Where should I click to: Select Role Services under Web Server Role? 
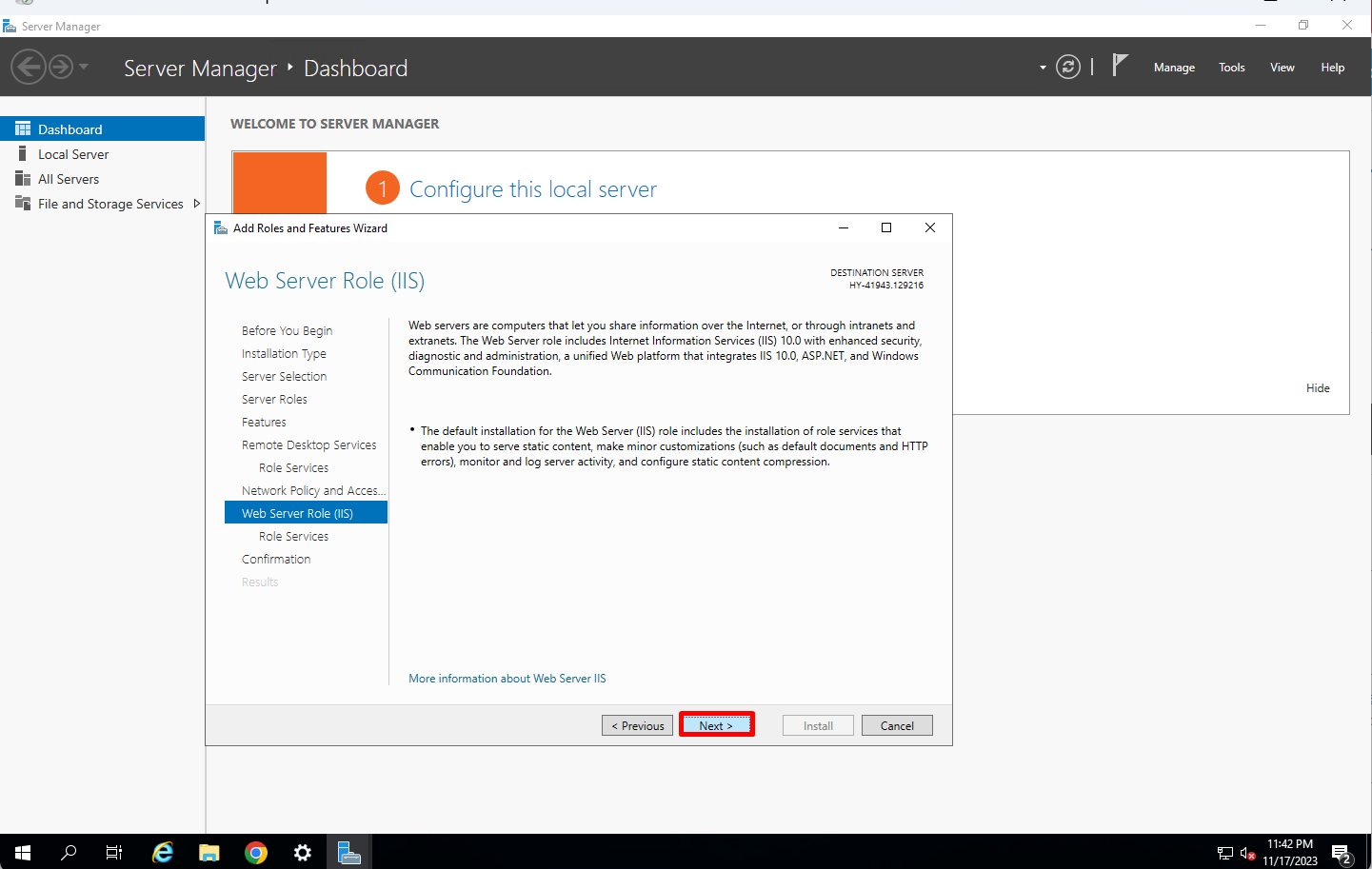(293, 536)
